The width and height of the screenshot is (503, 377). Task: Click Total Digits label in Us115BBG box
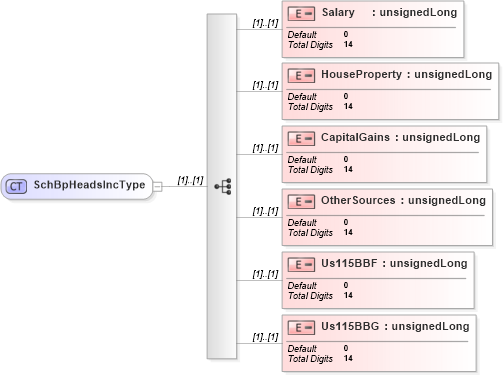310,359
